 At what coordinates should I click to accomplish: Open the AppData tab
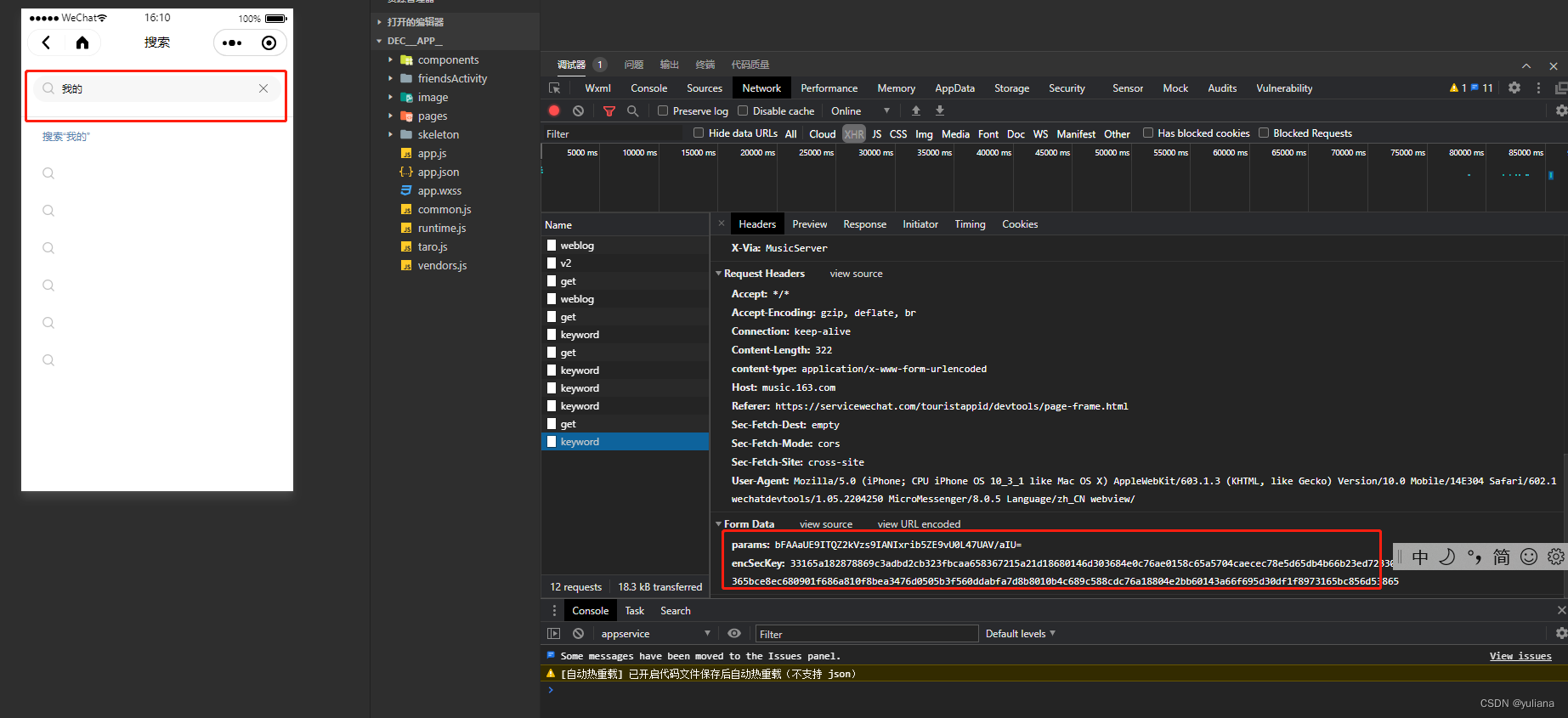point(954,88)
